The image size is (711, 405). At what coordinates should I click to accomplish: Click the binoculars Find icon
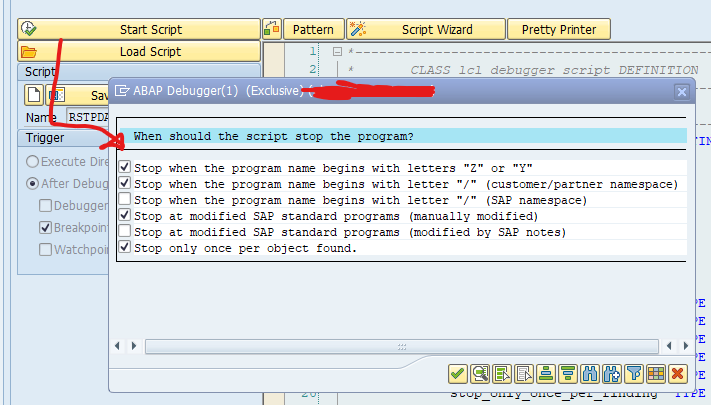pos(590,374)
